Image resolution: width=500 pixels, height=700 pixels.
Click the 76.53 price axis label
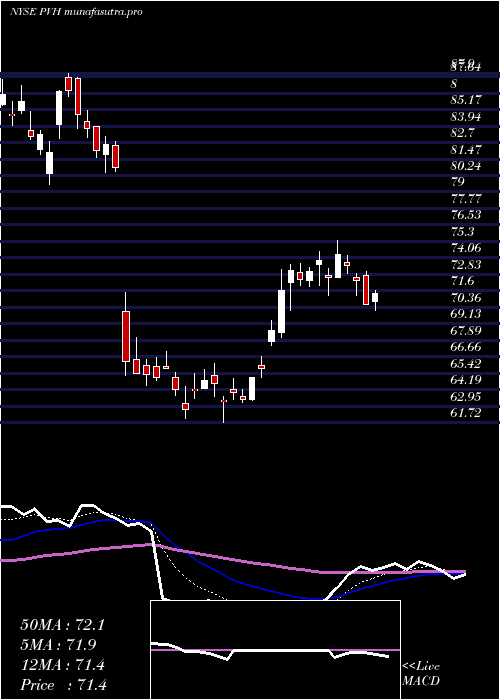pyautogui.click(x=467, y=215)
